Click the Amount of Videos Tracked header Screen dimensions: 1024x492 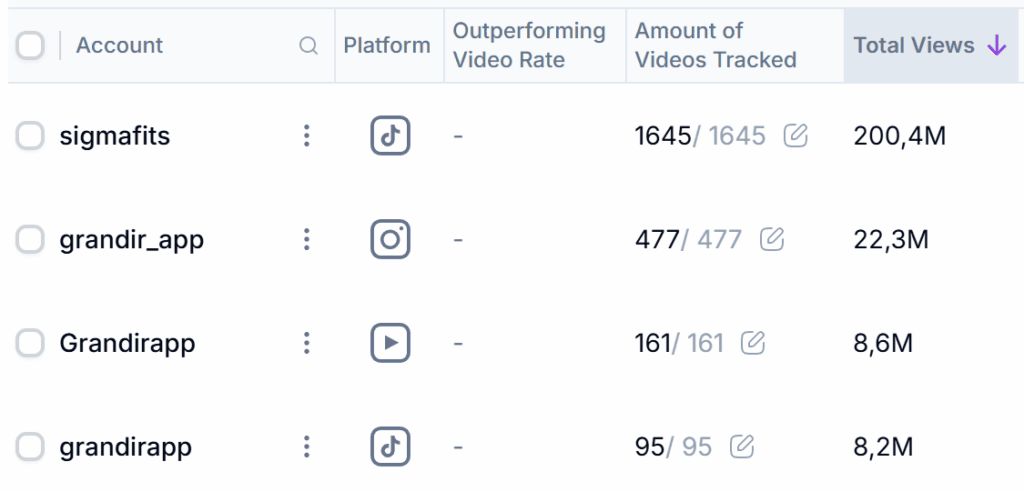click(x=715, y=45)
